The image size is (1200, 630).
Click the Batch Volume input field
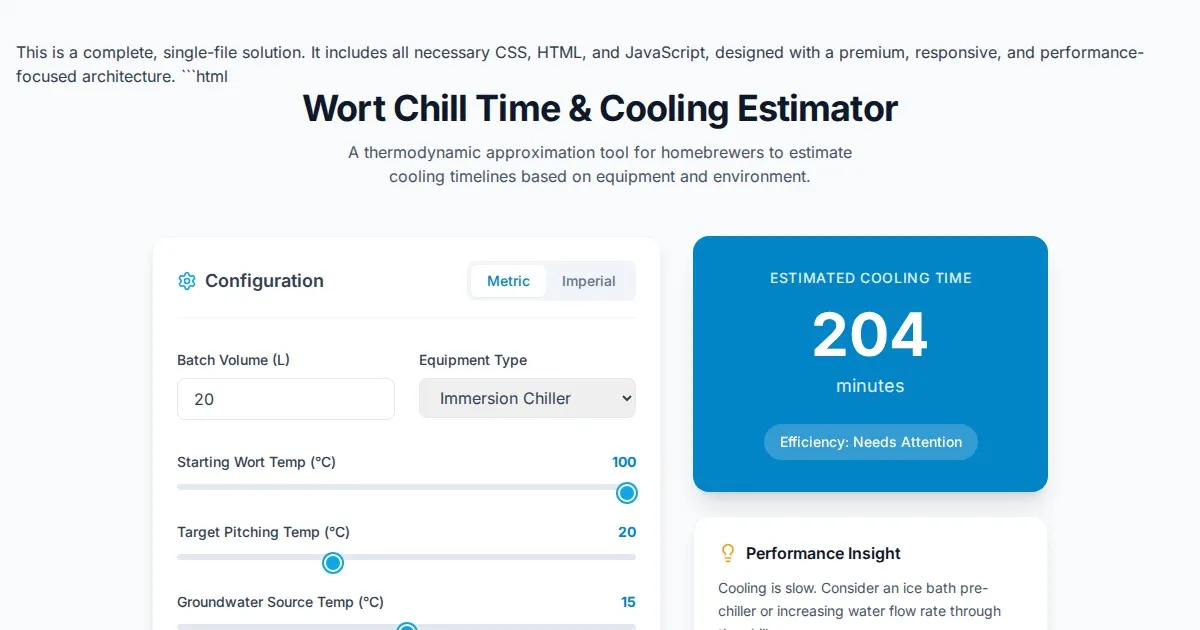285,399
